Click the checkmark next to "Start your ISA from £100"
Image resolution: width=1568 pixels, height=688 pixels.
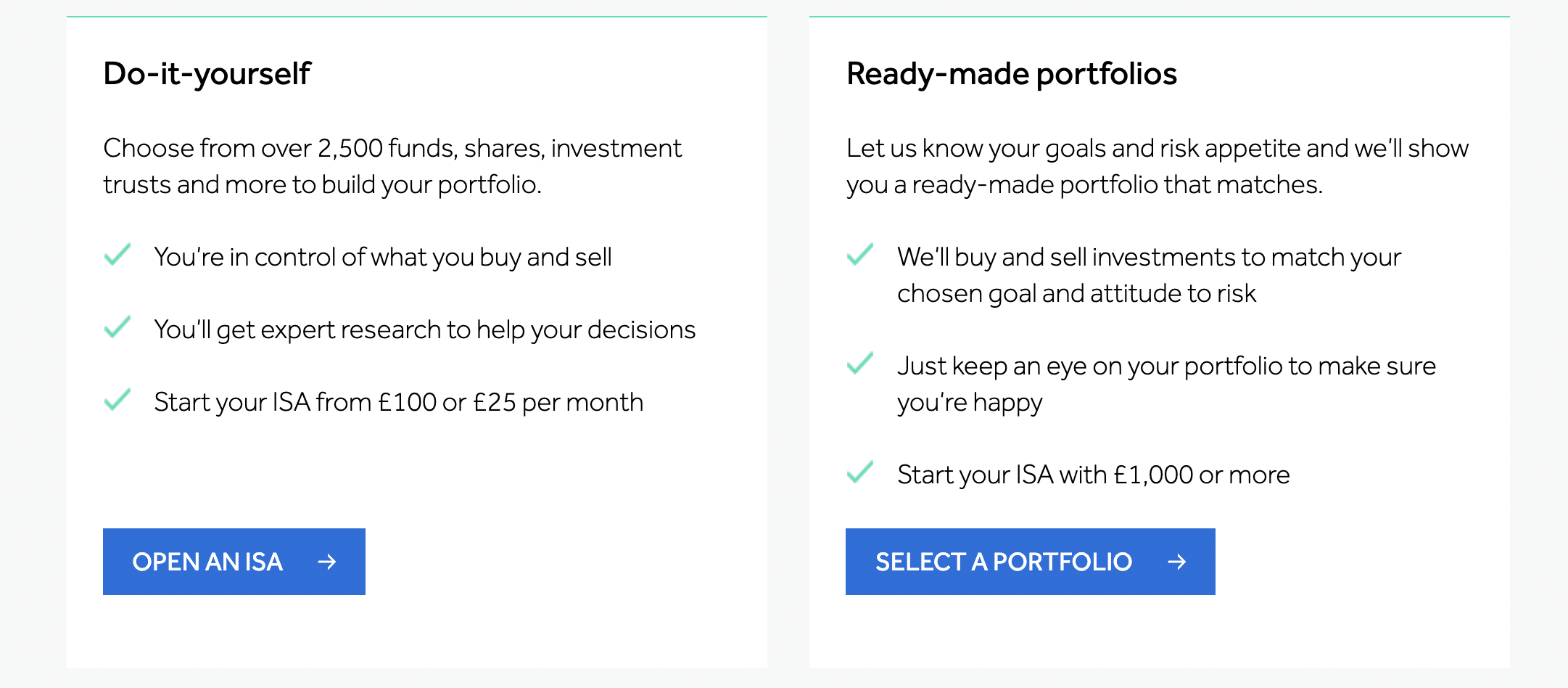118,400
